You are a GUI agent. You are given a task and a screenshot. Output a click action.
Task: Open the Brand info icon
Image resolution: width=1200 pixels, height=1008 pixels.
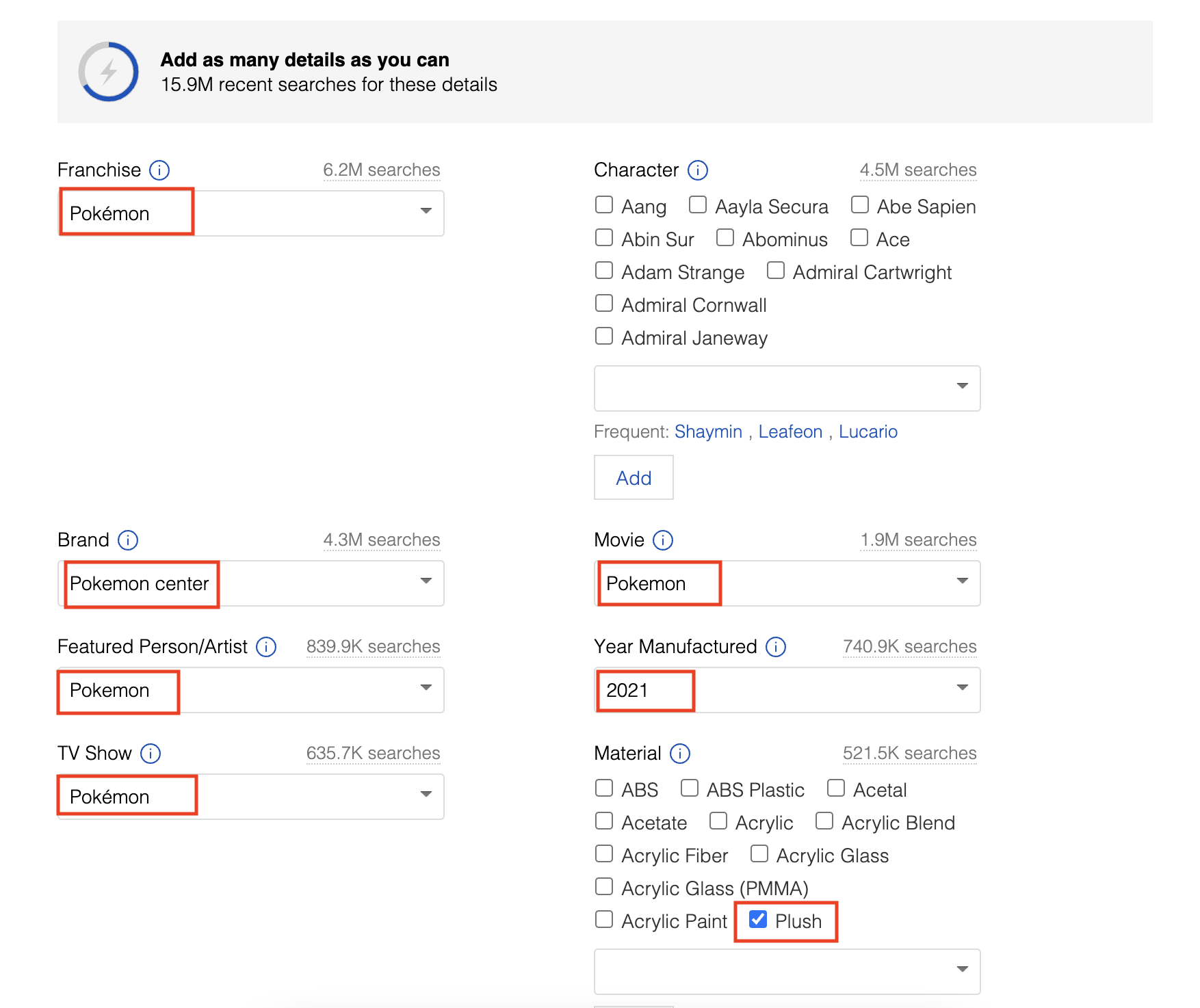[x=128, y=540]
